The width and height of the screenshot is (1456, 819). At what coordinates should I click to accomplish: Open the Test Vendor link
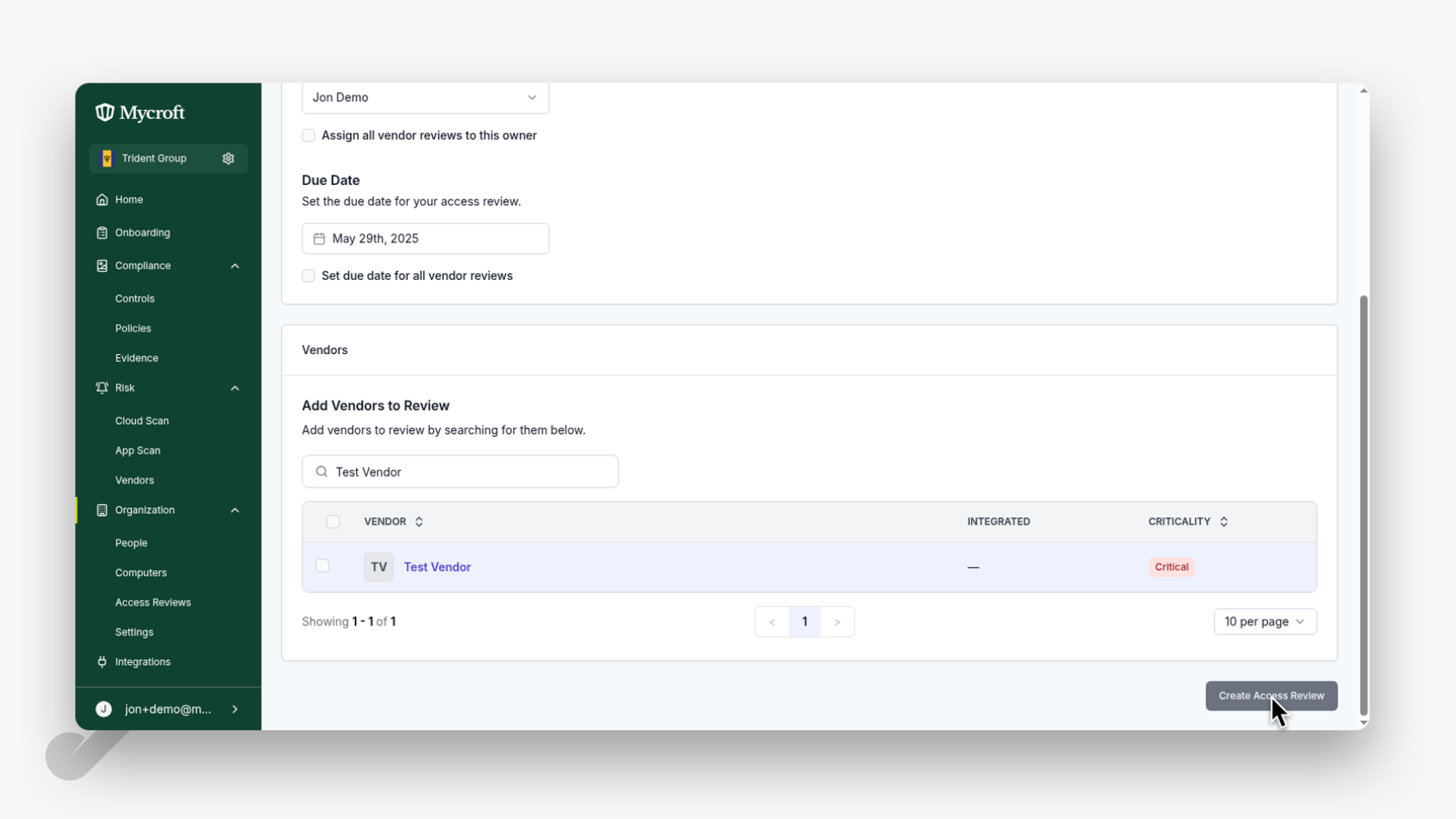tap(437, 567)
